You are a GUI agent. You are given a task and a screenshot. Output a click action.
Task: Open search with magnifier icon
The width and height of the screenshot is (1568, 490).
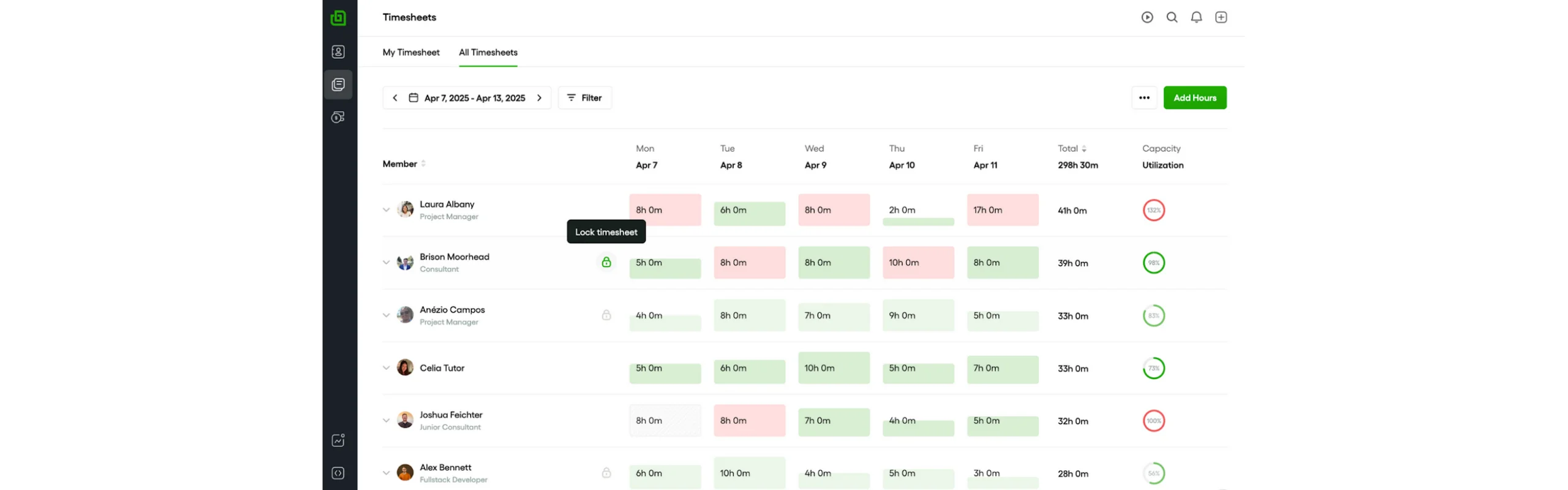(x=1171, y=17)
